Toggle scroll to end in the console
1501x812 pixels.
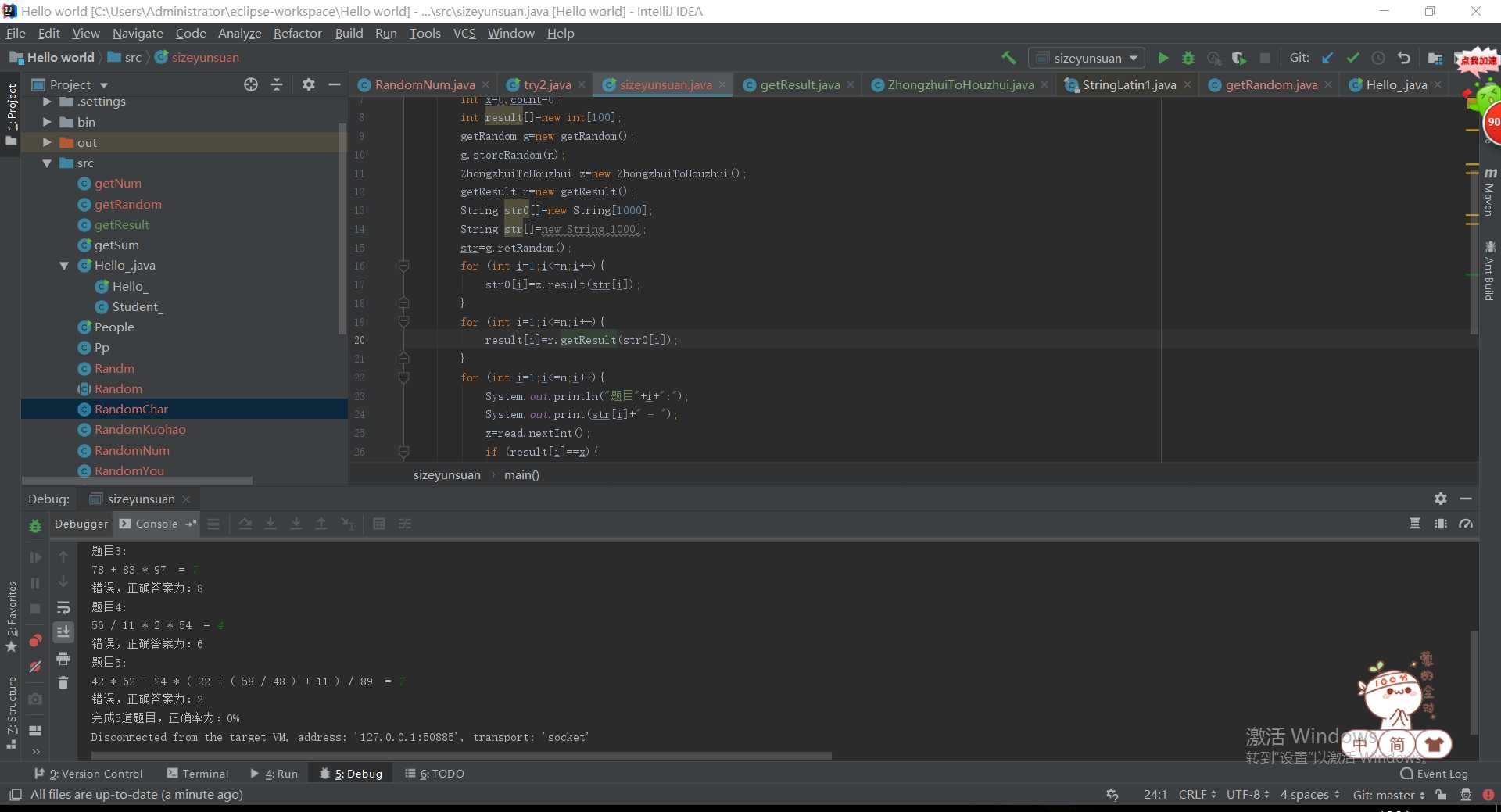(x=63, y=631)
